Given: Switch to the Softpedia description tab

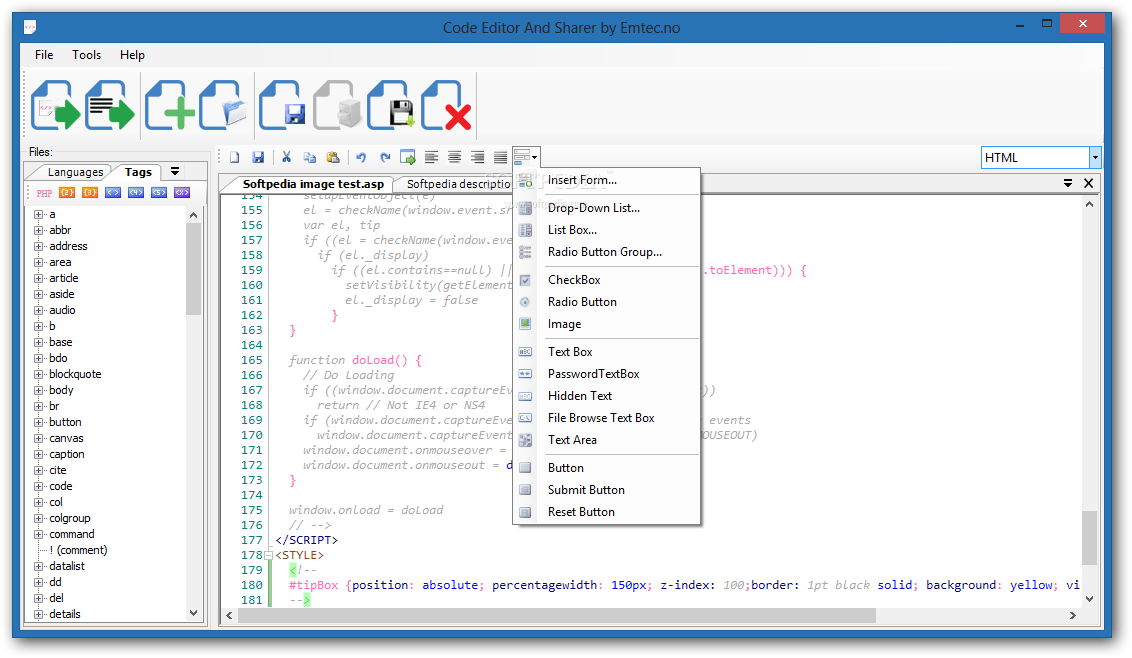Looking at the screenshot, I should click(458, 184).
